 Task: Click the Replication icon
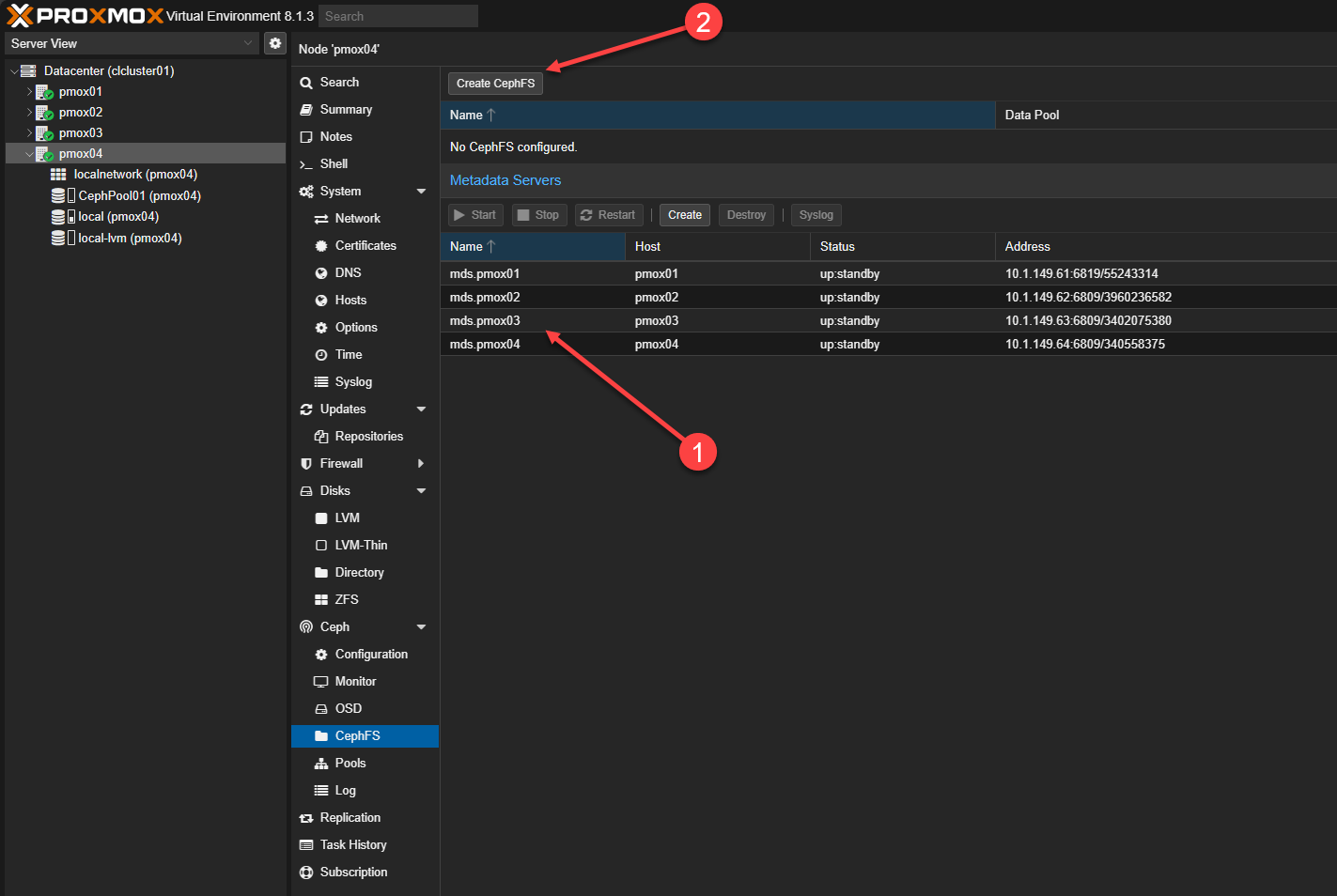pyautogui.click(x=306, y=818)
